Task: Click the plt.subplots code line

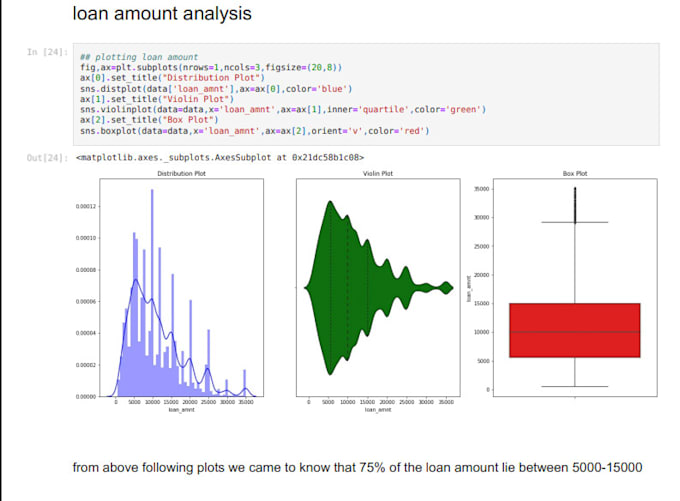Action: point(211,67)
